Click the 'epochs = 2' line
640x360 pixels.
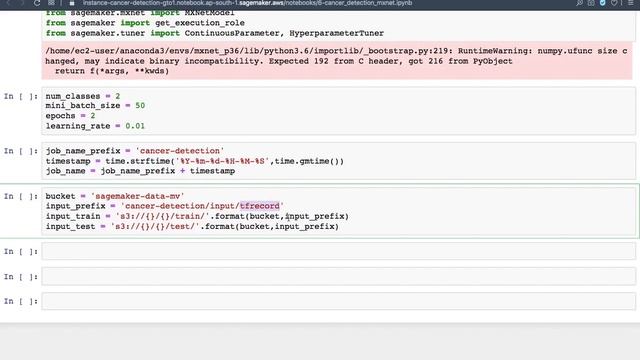[x=70, y=116]
